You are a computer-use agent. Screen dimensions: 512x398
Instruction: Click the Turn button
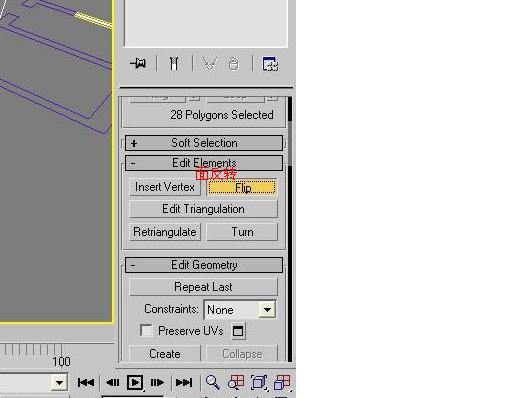(242, 232)
